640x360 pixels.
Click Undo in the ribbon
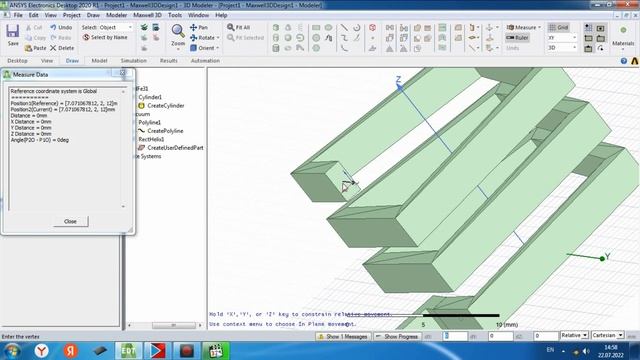[x=61, y=27]
